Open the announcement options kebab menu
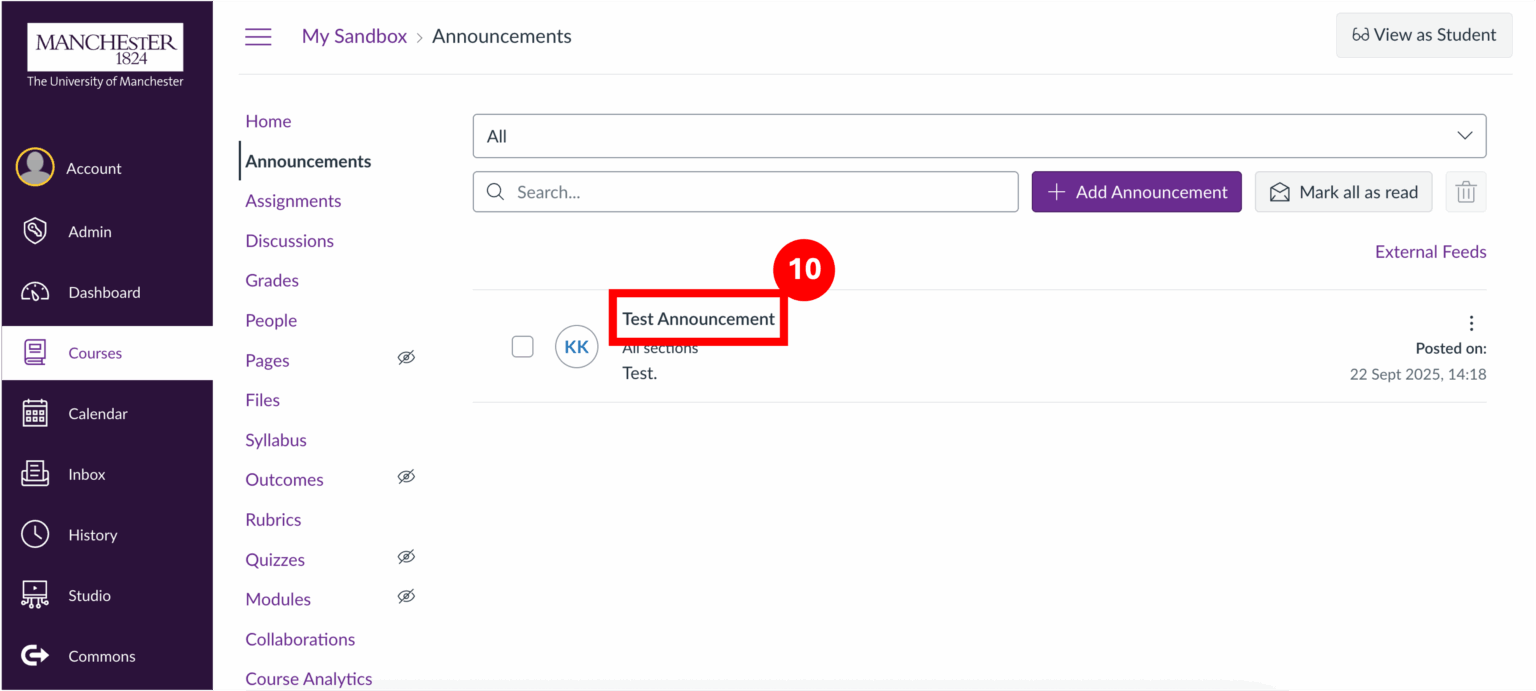The height and width of the screenshot is (691, 1536). [1471, 322]
